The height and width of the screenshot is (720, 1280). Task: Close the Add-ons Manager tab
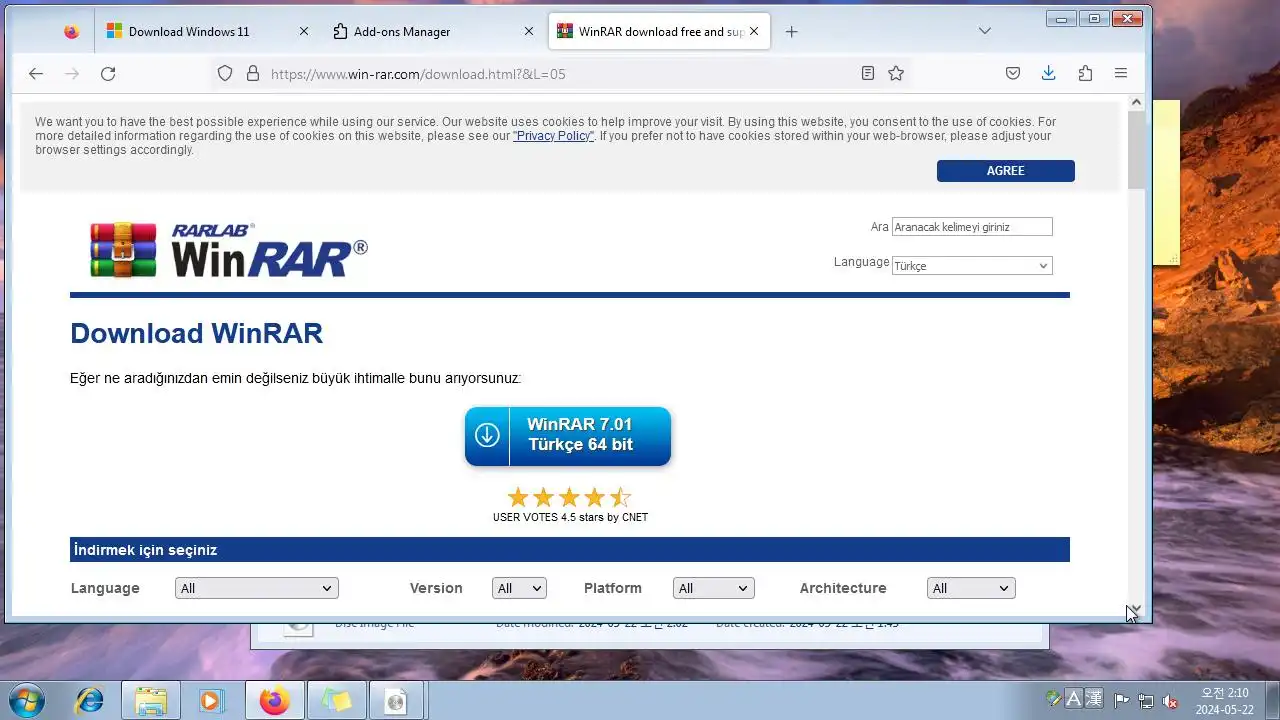pyautogui.click(x=529, y=32)
